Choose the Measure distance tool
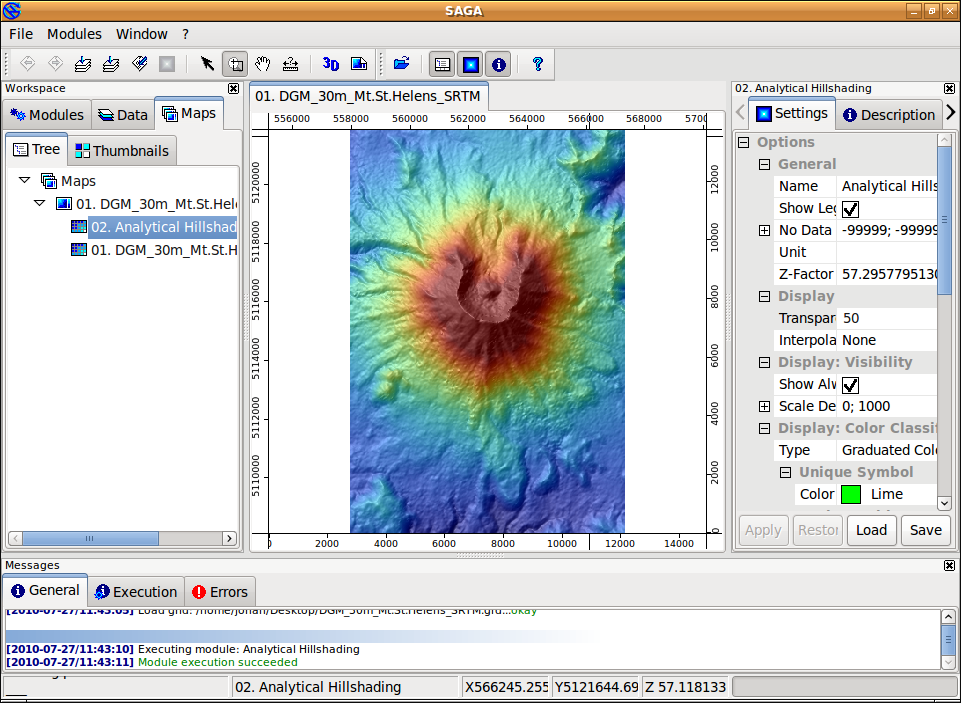 click(290, 64)
